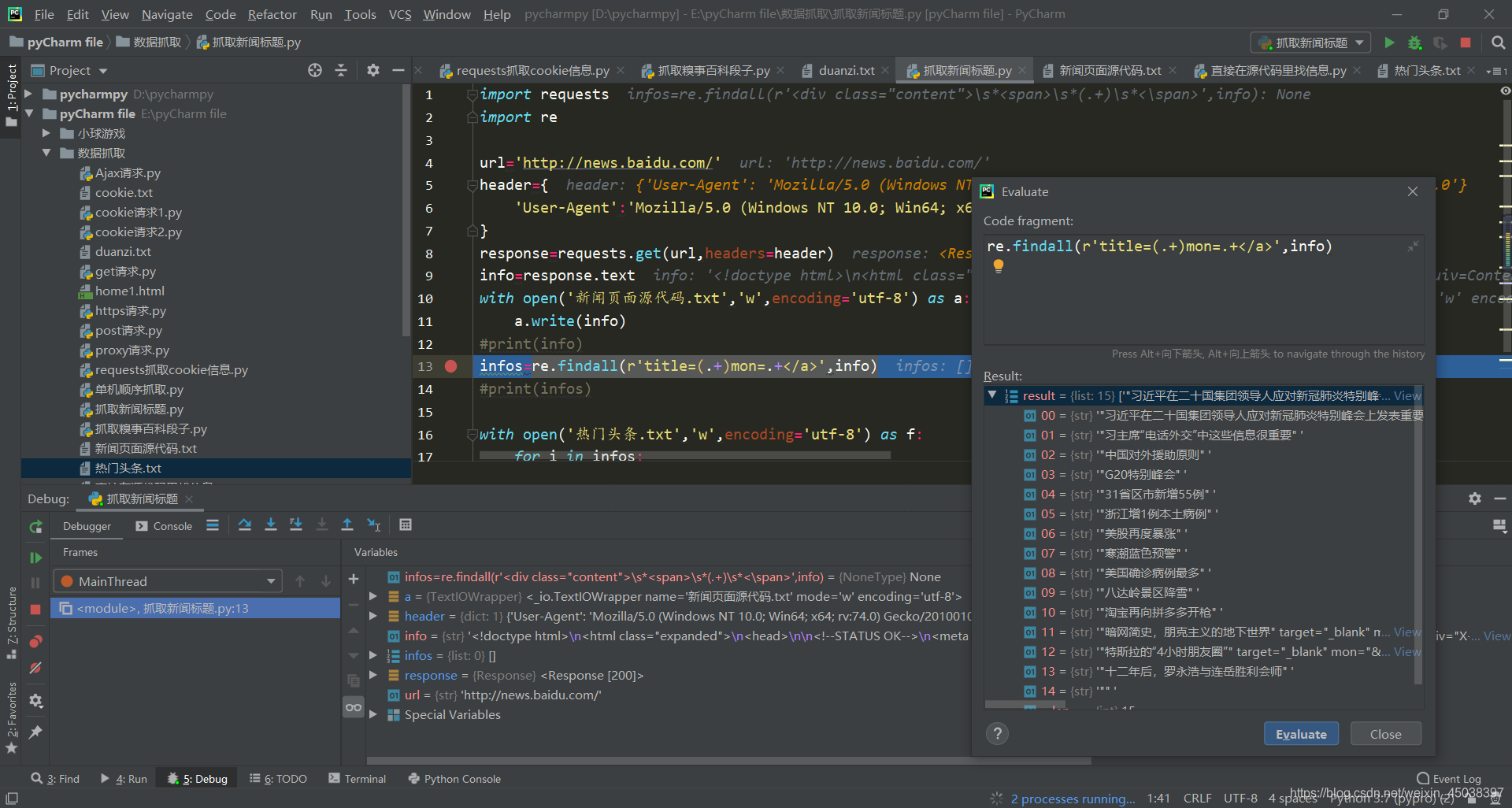Switch to the duanzi.txt editor tab
This screenshot has height=808, width=1512.
(846, 71)
